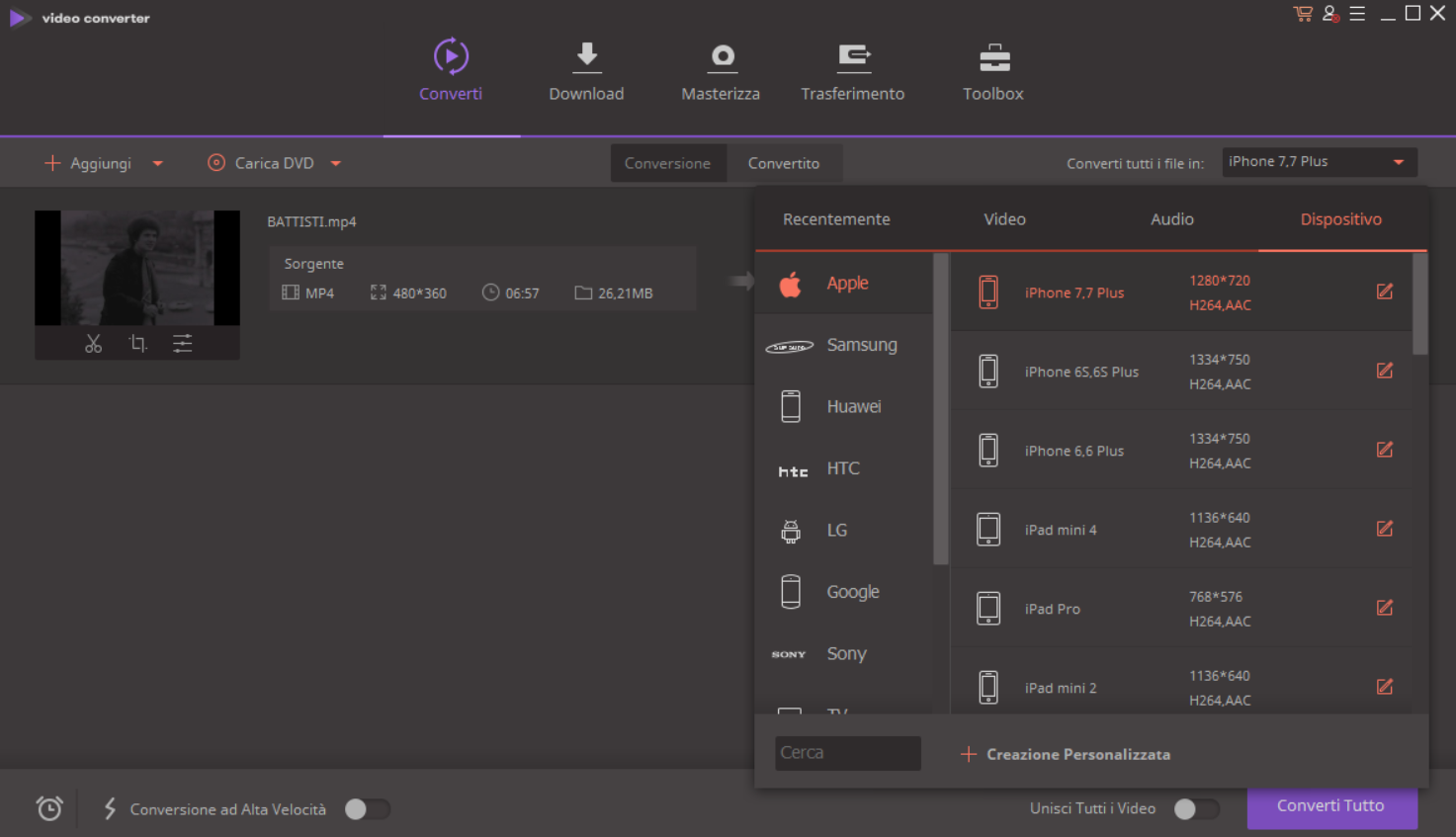This screenshot has height=837, width=1456.
Task: Open the Toolbox section
Action: (993, 70)
